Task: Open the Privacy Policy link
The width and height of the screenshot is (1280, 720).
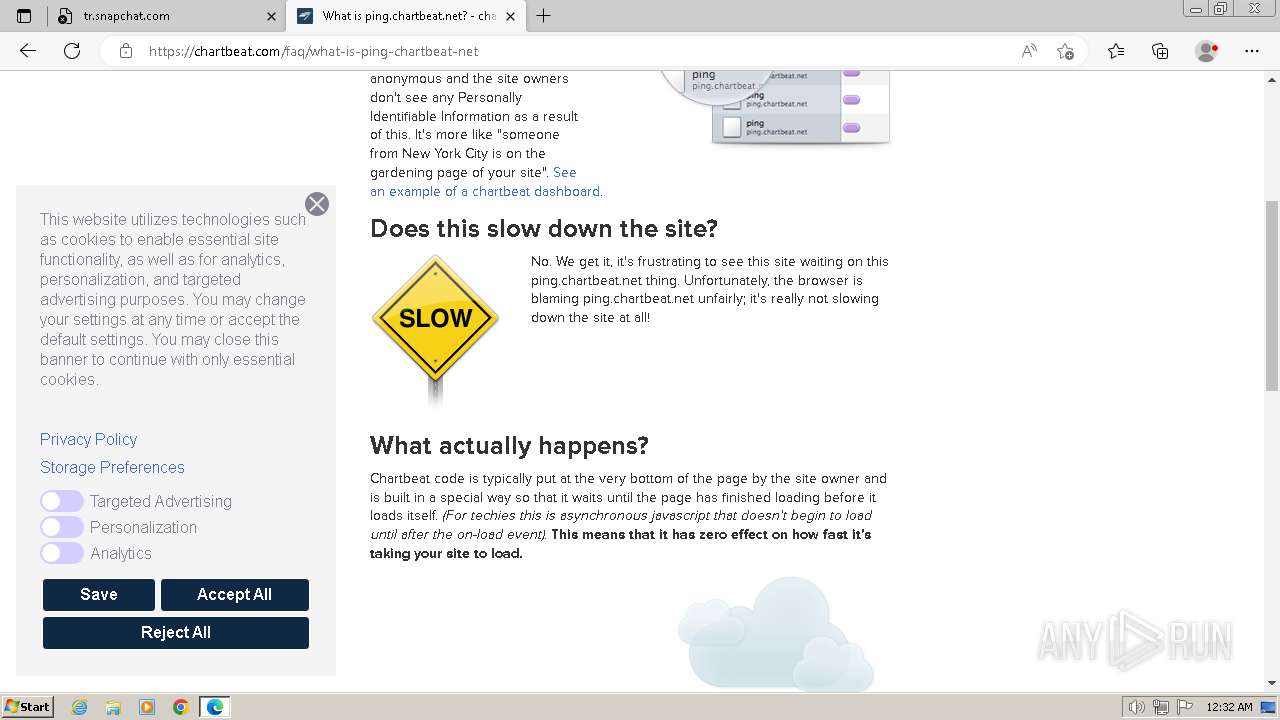Action: pos(88,439)
